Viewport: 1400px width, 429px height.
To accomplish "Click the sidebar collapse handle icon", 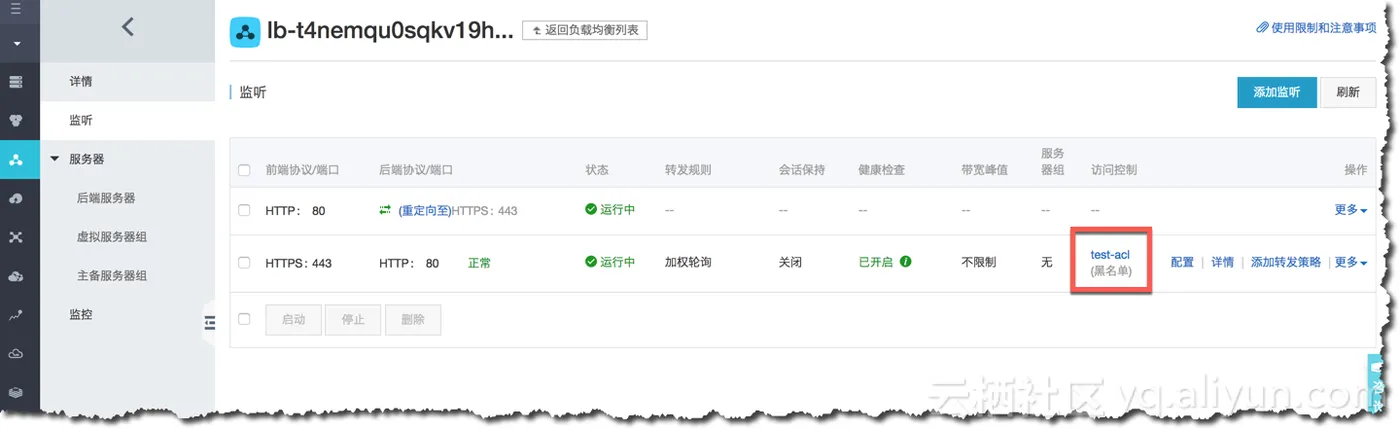I will coord(210,322).
